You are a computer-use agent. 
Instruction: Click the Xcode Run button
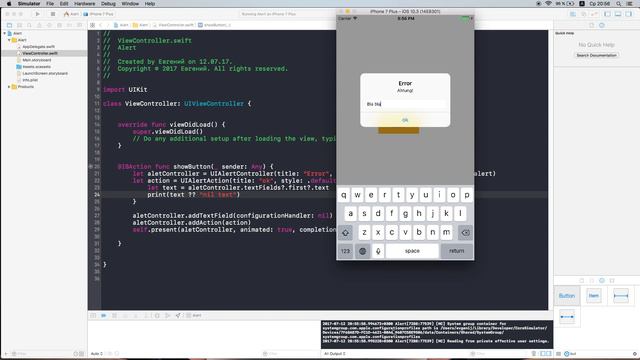click(38, 14)
